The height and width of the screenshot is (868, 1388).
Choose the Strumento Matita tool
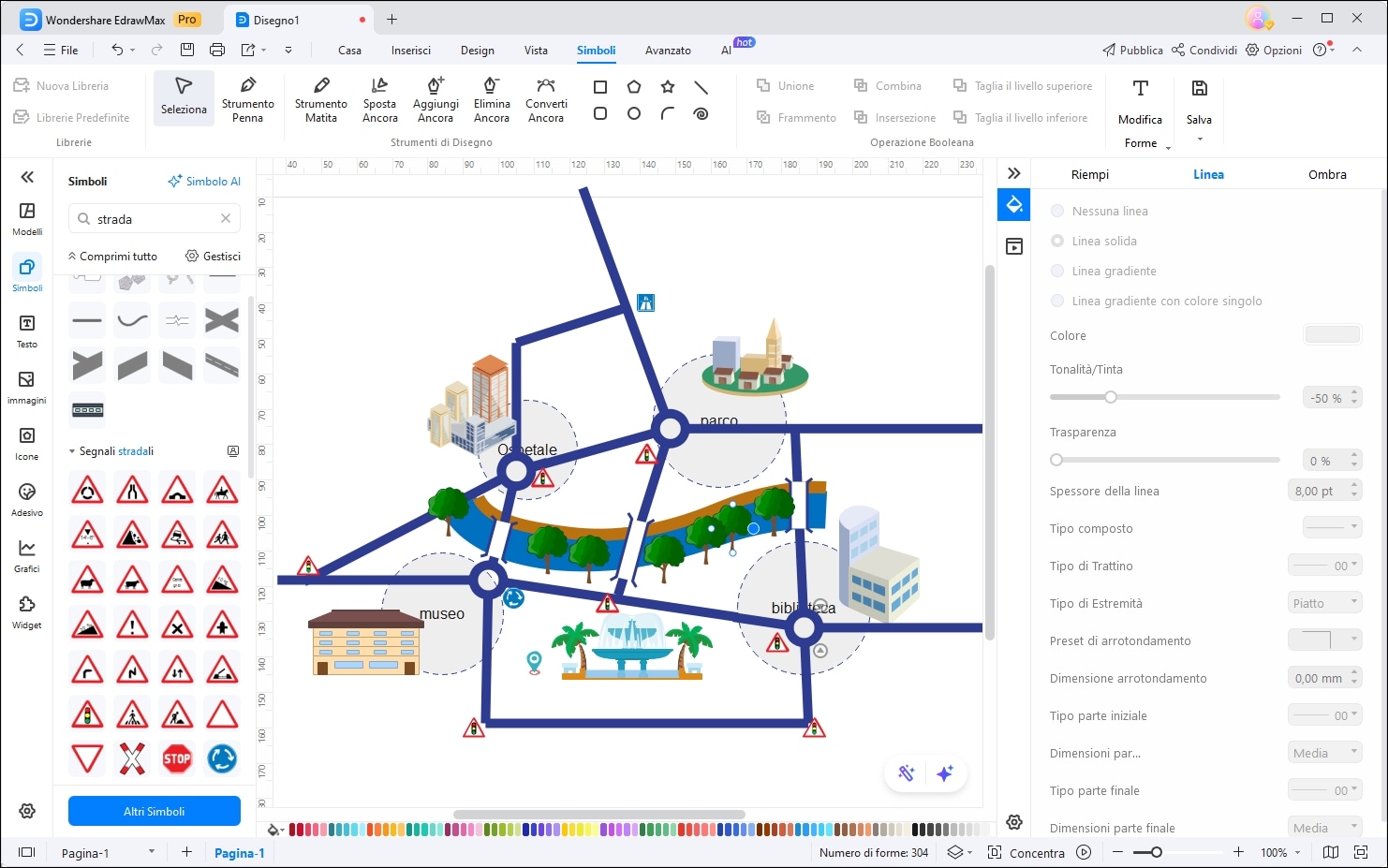click(x=320, y=98)
